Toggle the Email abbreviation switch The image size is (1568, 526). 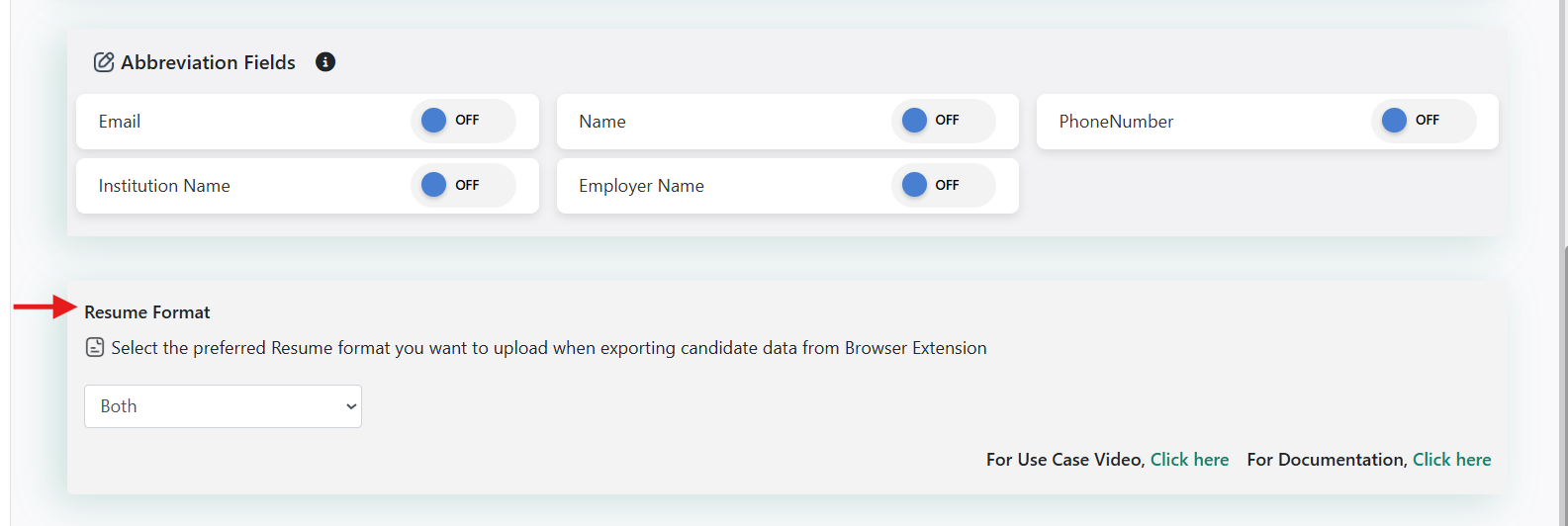(462, 121)
